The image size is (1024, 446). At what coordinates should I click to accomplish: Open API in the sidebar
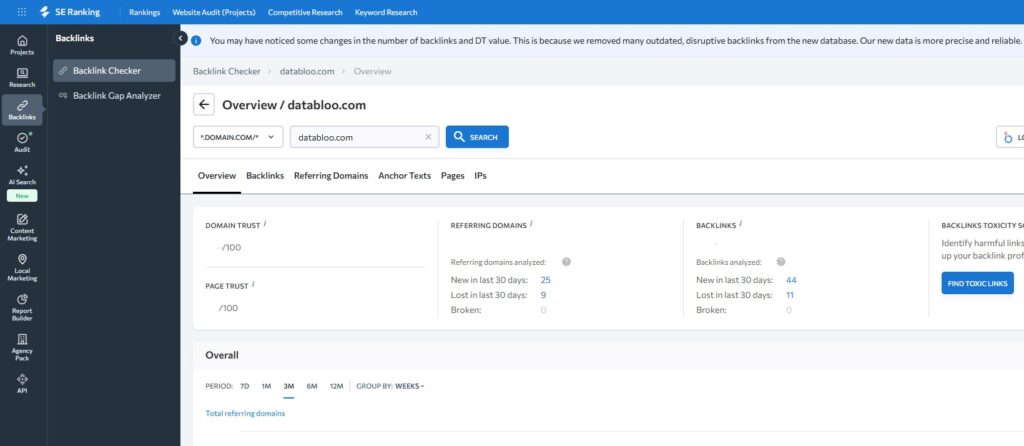22,383
